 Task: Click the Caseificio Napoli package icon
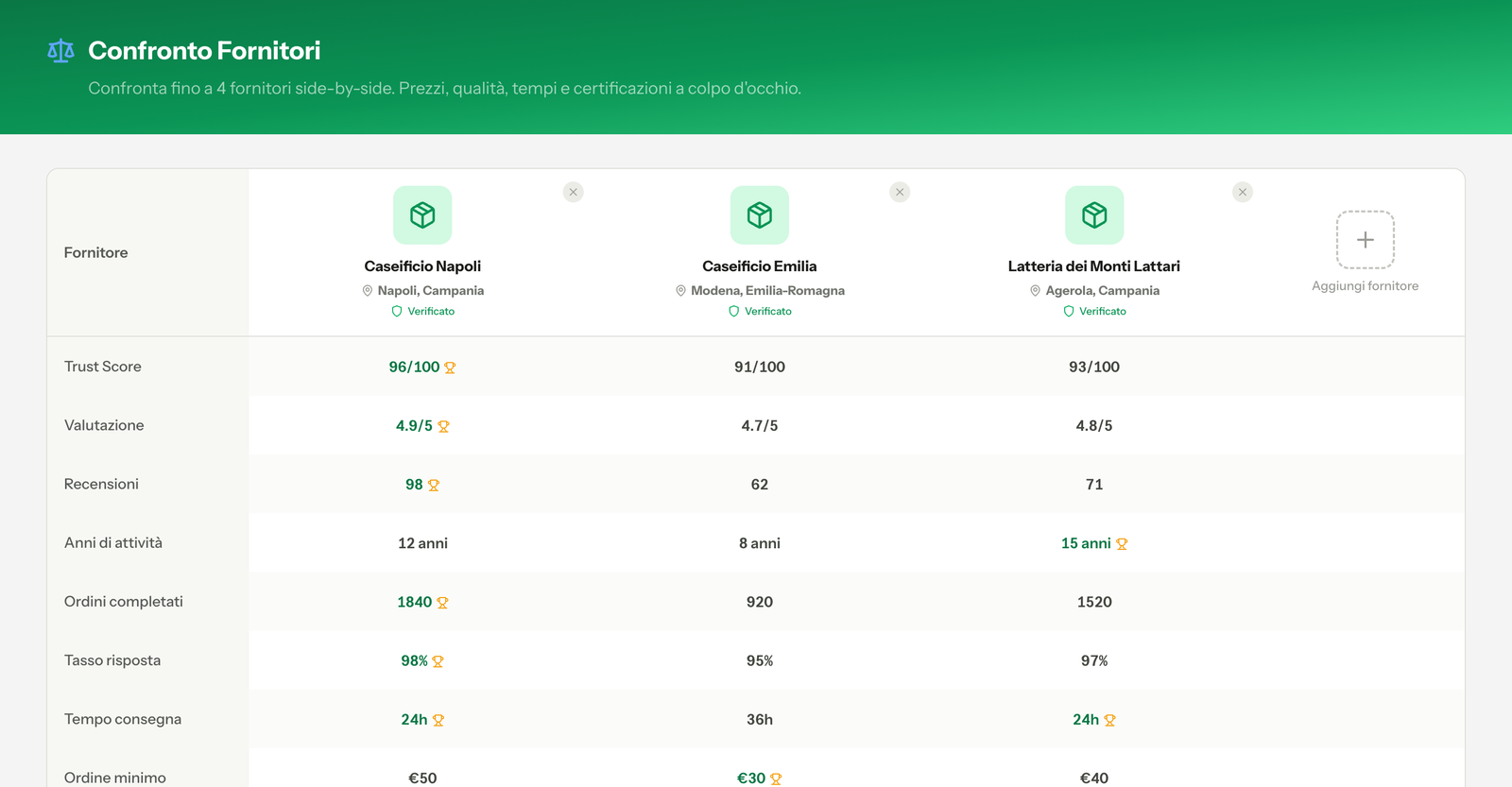(422, 215)
